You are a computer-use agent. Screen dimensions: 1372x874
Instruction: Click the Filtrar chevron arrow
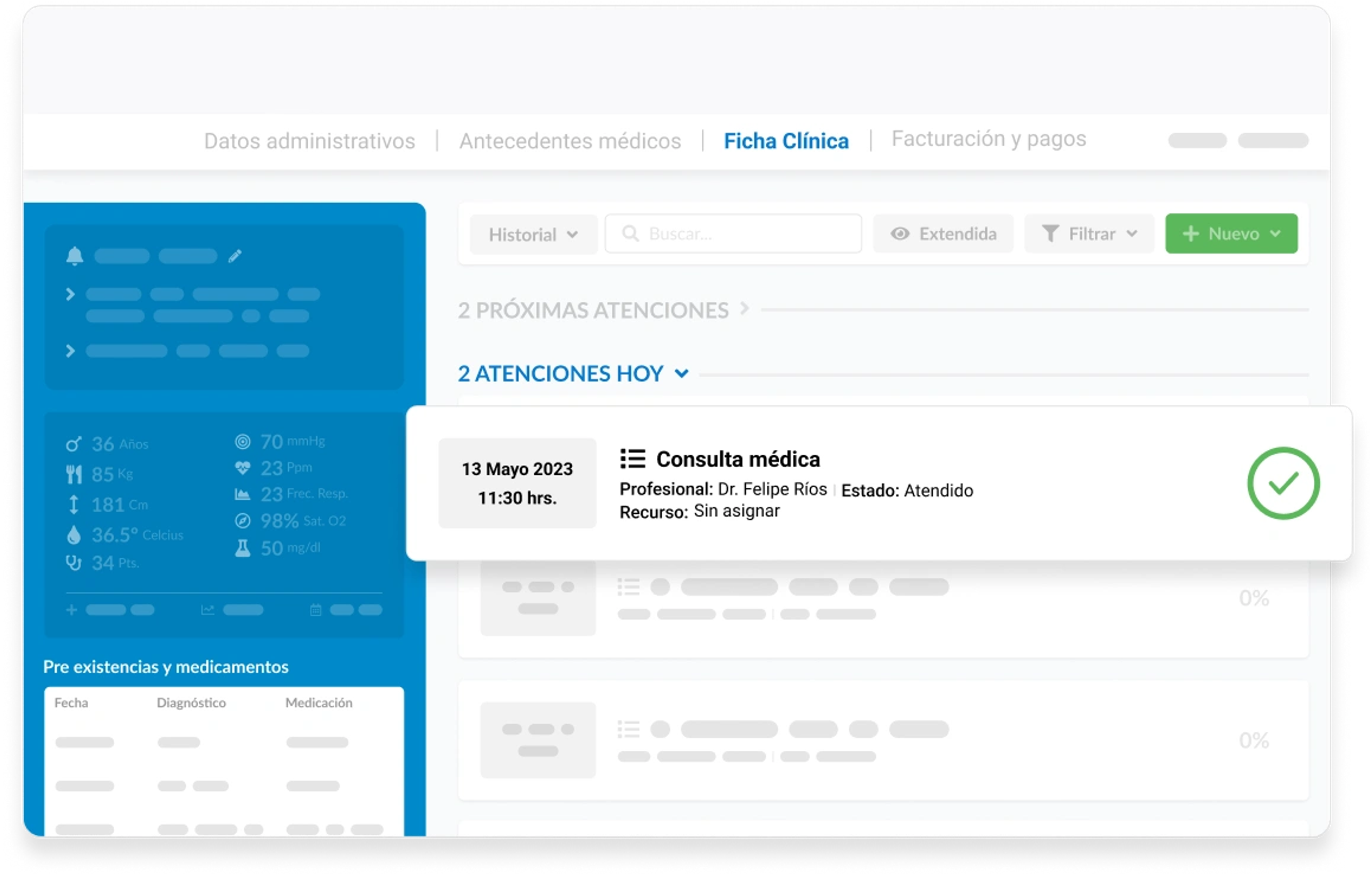1132,234
